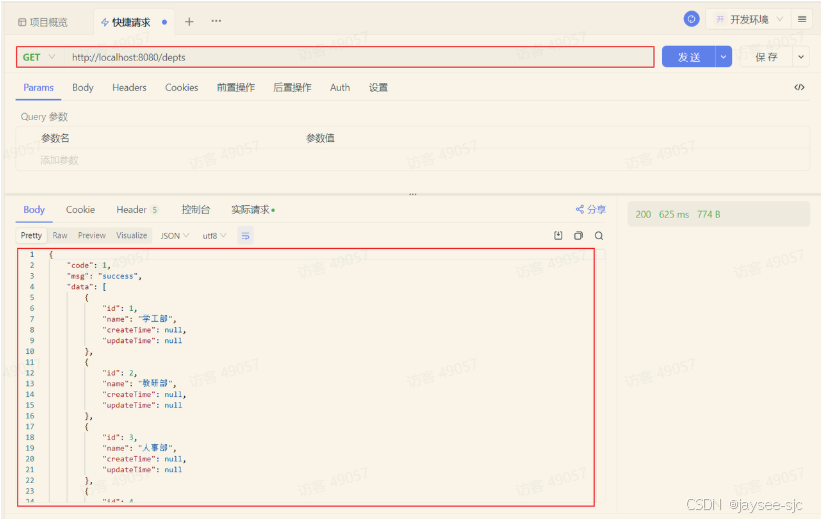
Task: Open the 后置操作 tab
Action: 292,87
